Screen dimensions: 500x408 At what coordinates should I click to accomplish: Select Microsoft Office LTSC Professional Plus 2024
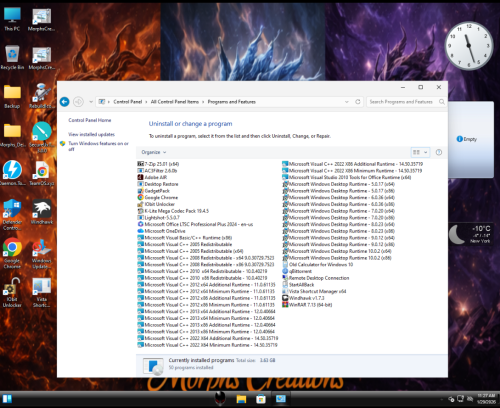[195, 224]
